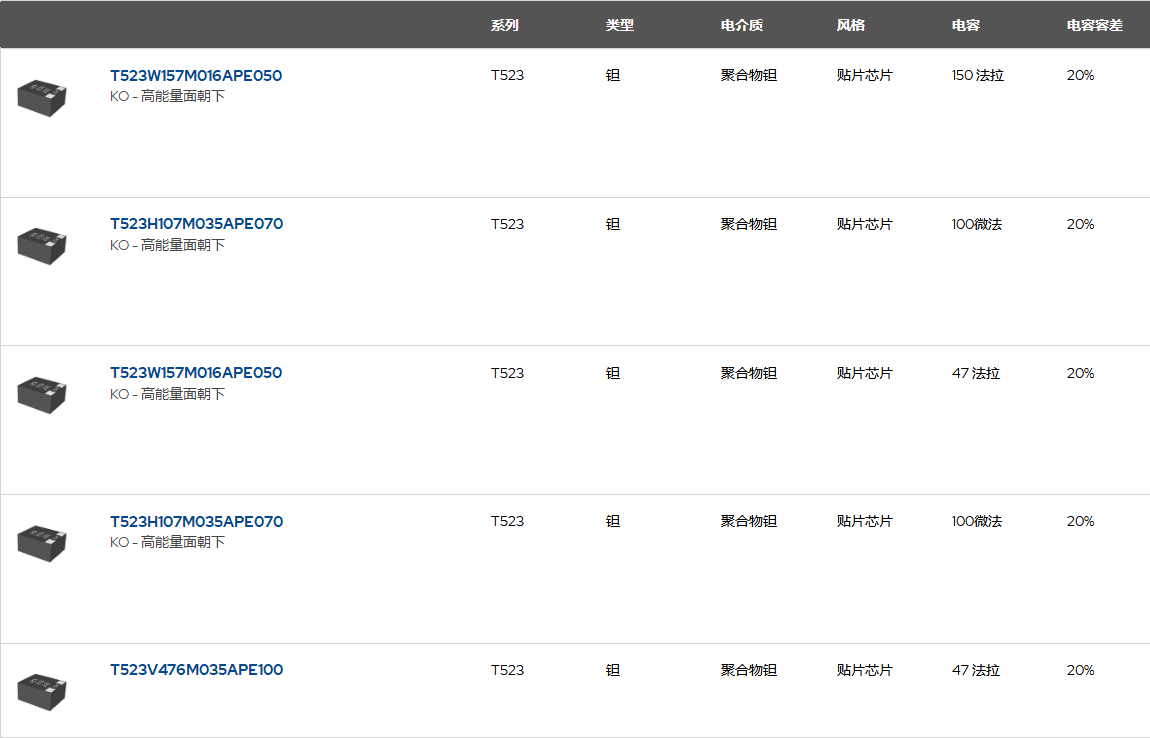Open T523W157M016APE050 link in 47 法拉 row
The image size is (1150, 738).
(196, 373)
